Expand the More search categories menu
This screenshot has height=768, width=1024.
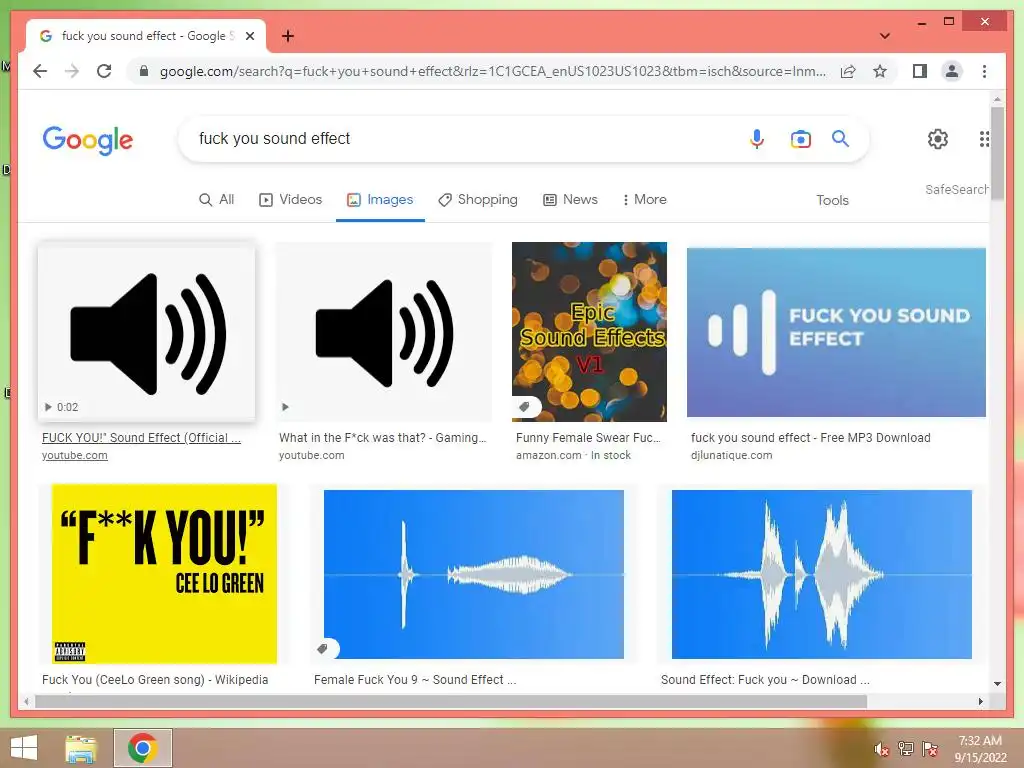tap(645, 200)
